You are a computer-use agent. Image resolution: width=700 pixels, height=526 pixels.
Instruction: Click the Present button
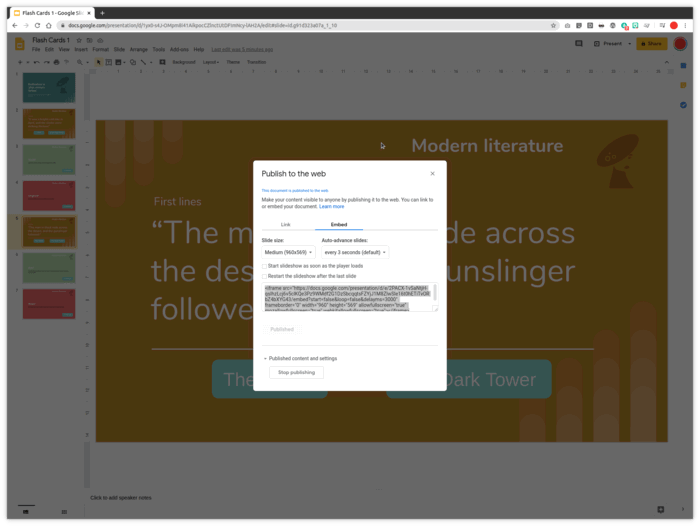(608, 44)
